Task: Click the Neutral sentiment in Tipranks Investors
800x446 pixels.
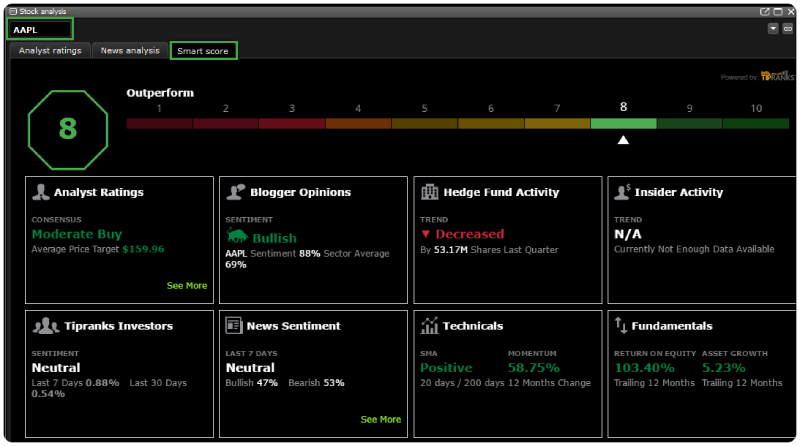Action: click(56, 367)
